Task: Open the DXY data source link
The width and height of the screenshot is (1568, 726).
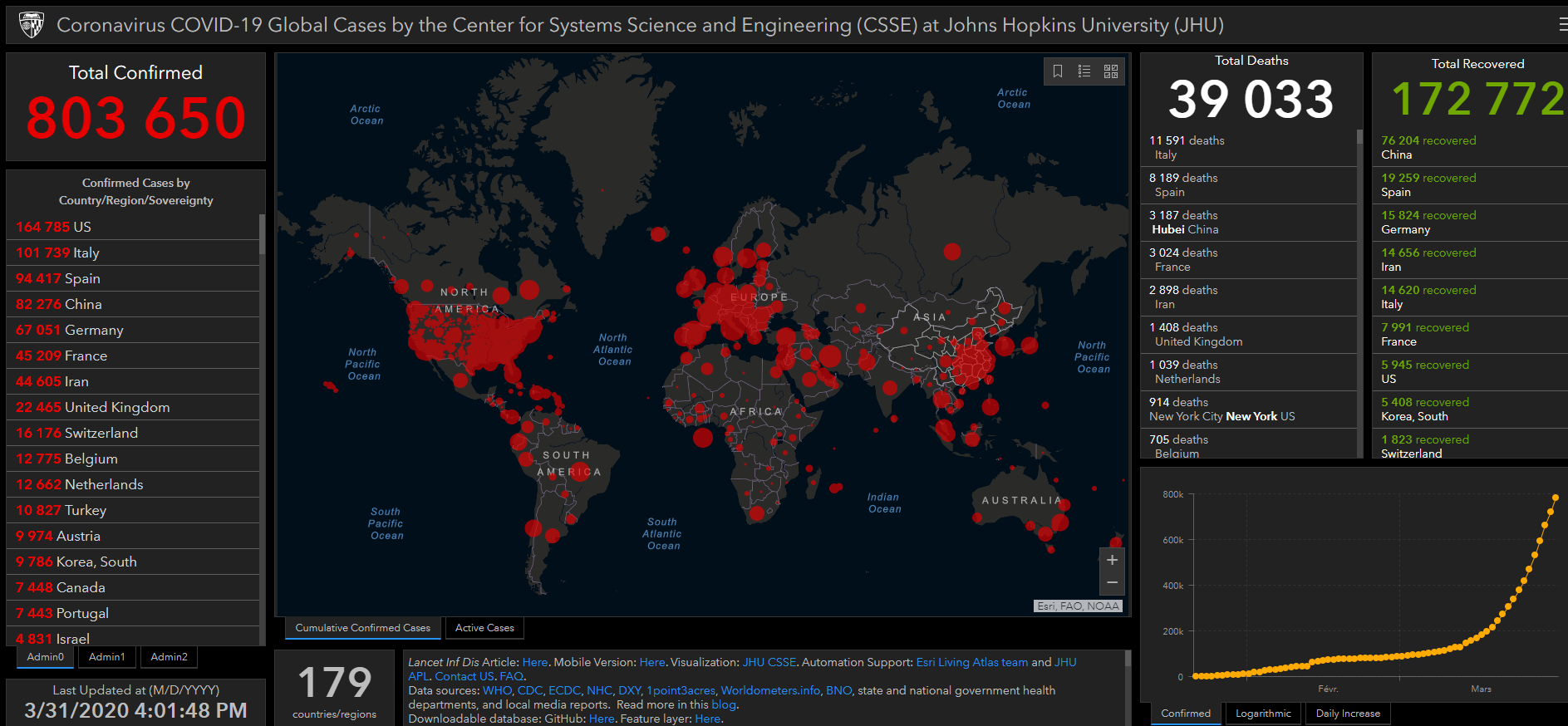Action: pyautogui.click(x=629, y=690)
